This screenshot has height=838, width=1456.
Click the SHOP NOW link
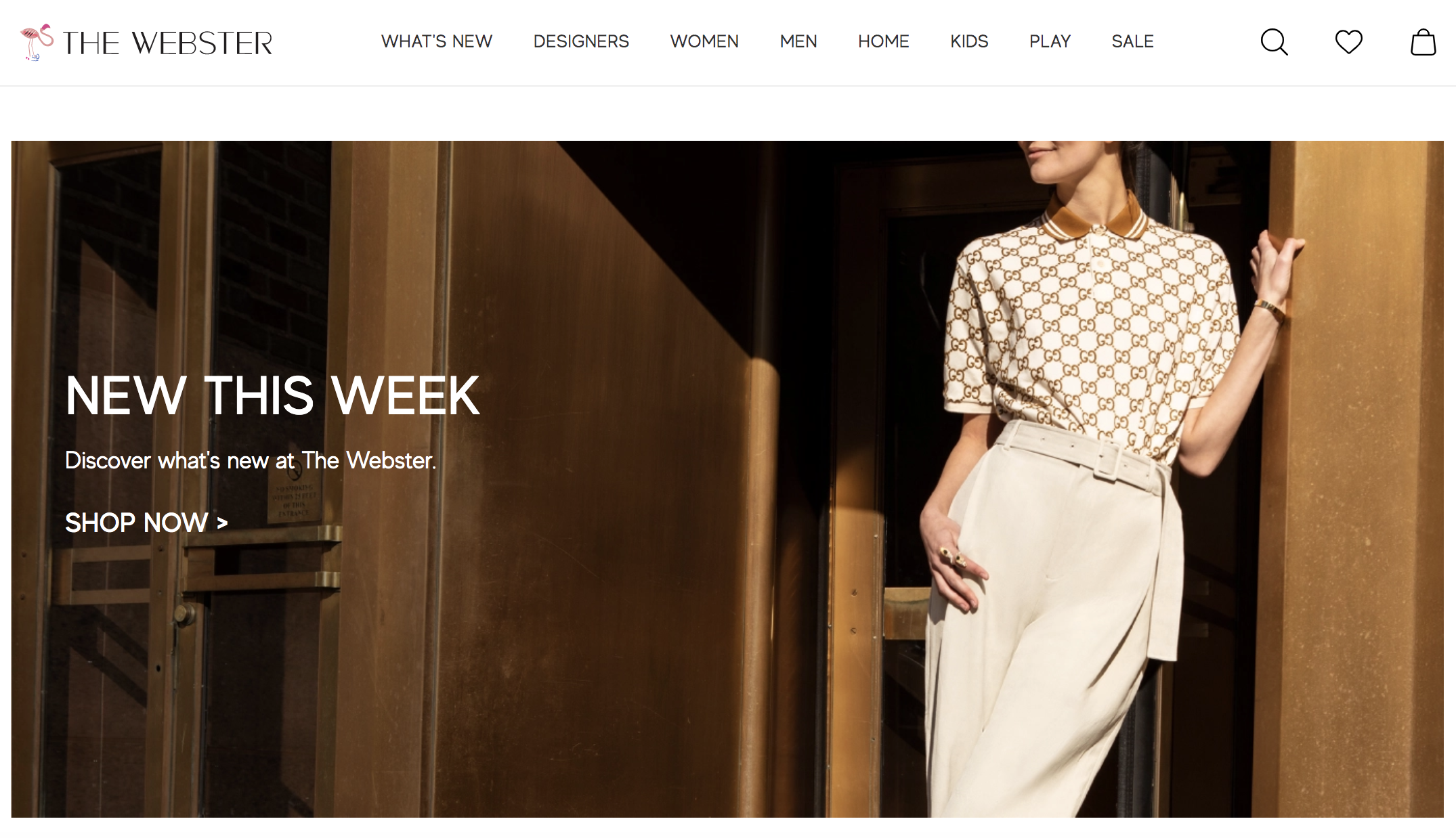coord(146,523)
